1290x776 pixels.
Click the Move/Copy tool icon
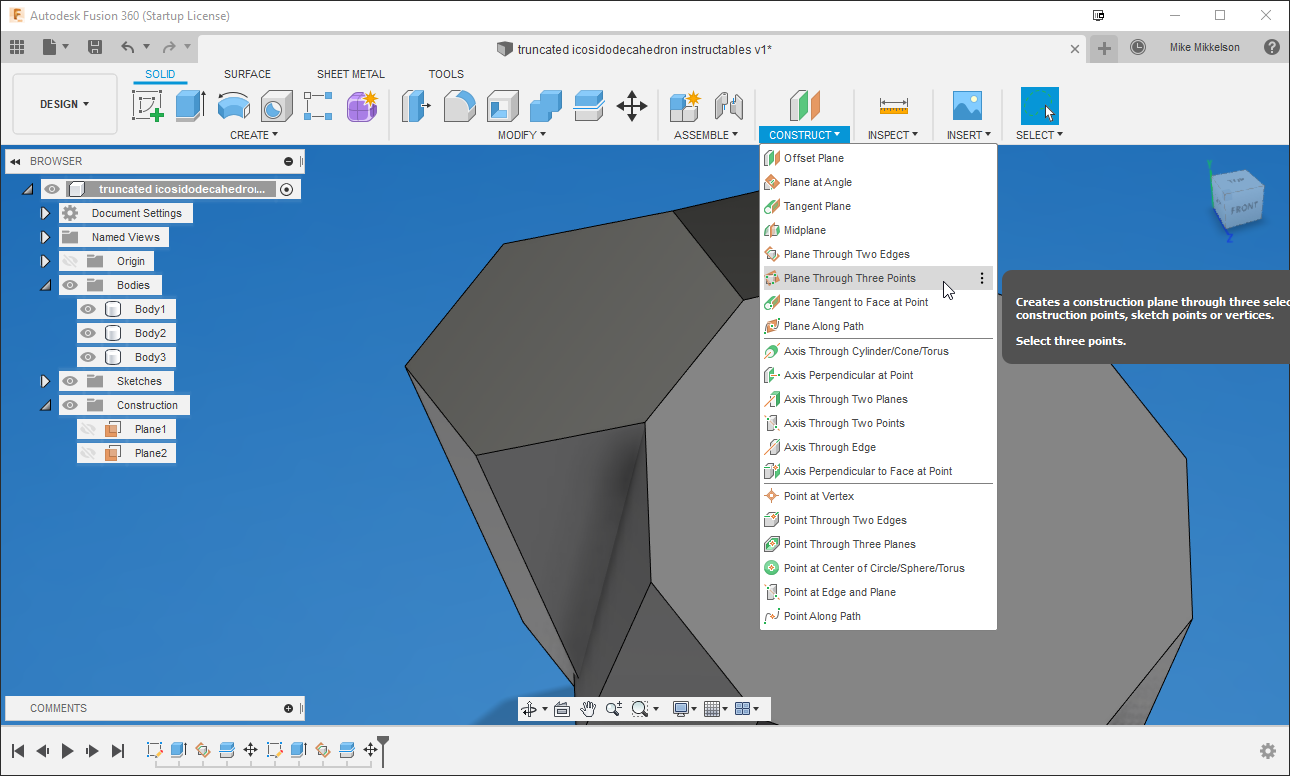point(631,106)
